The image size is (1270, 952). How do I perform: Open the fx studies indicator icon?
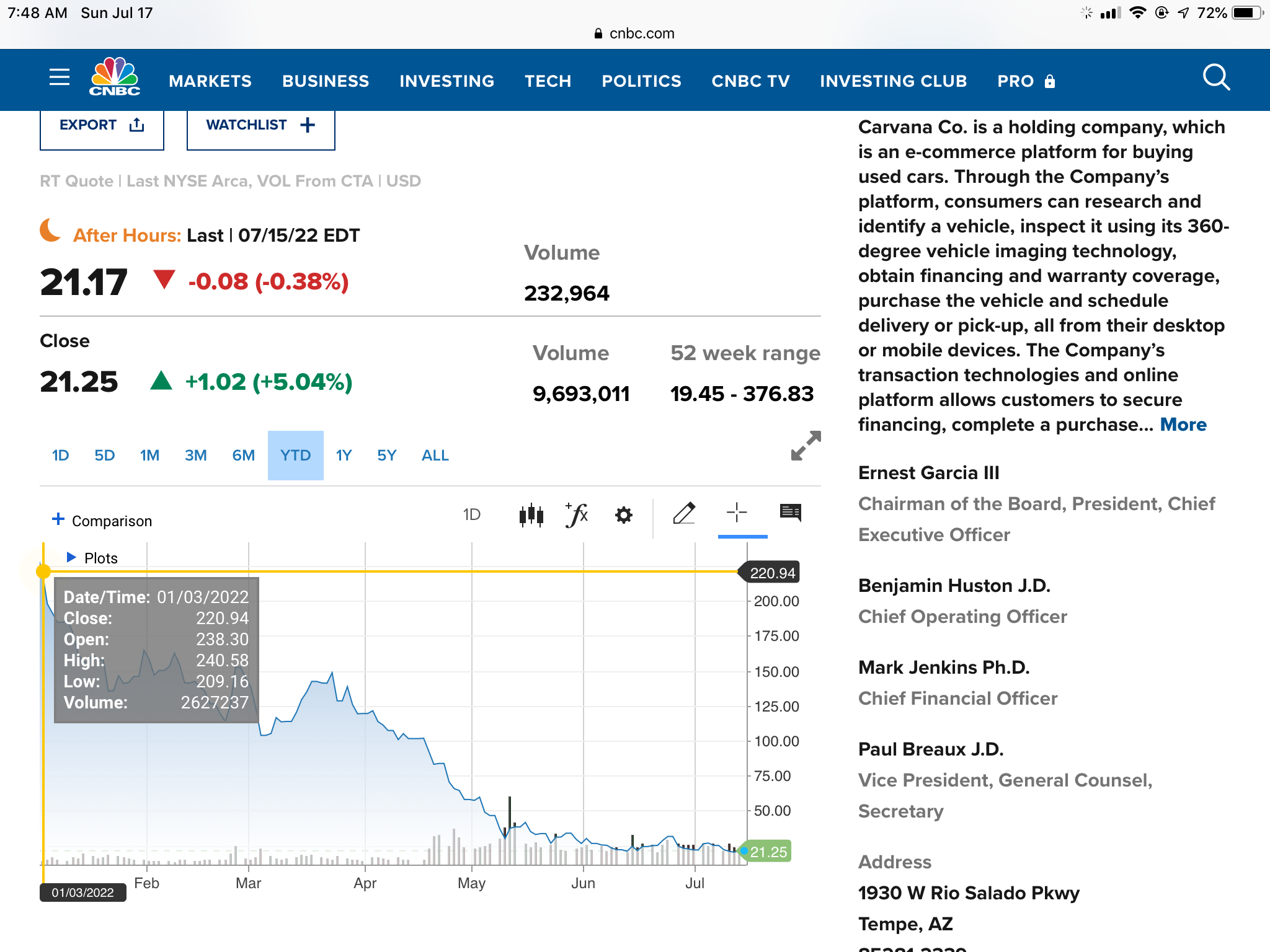tap(577, 515)
